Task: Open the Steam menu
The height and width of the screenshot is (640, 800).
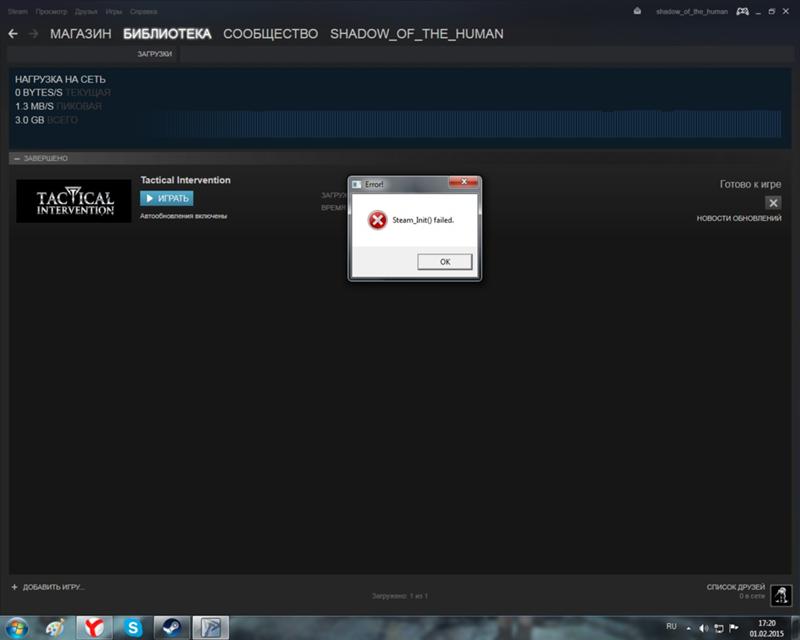Action: [17, 11]
